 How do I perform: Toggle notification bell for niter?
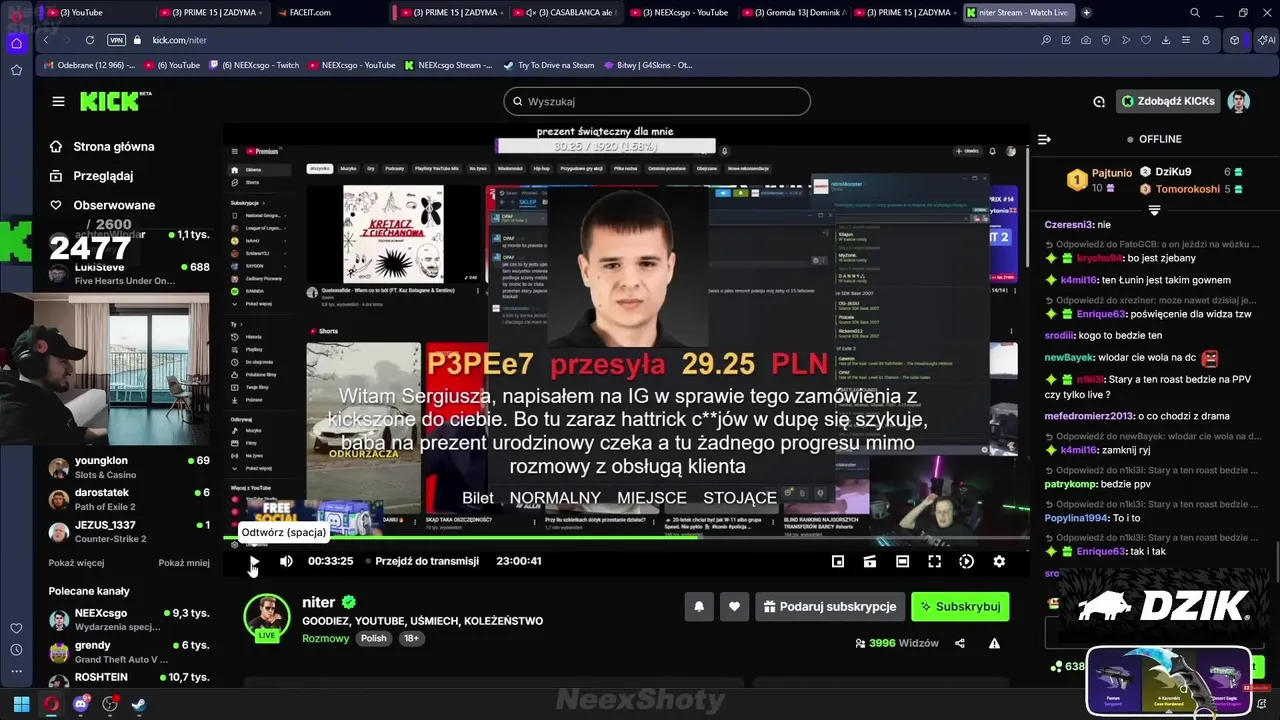pyautogui.click(x=699, y=606)
